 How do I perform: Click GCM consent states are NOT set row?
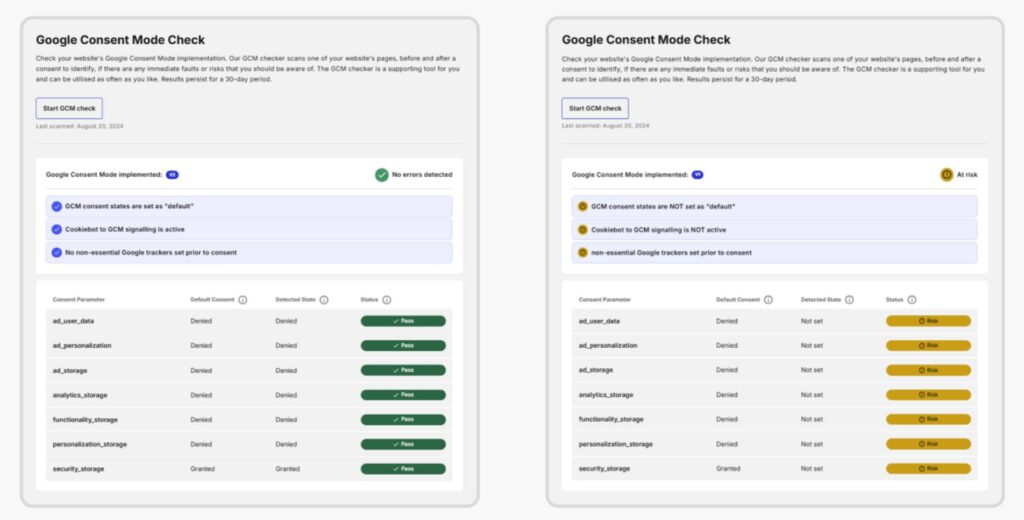coord(775,206)
